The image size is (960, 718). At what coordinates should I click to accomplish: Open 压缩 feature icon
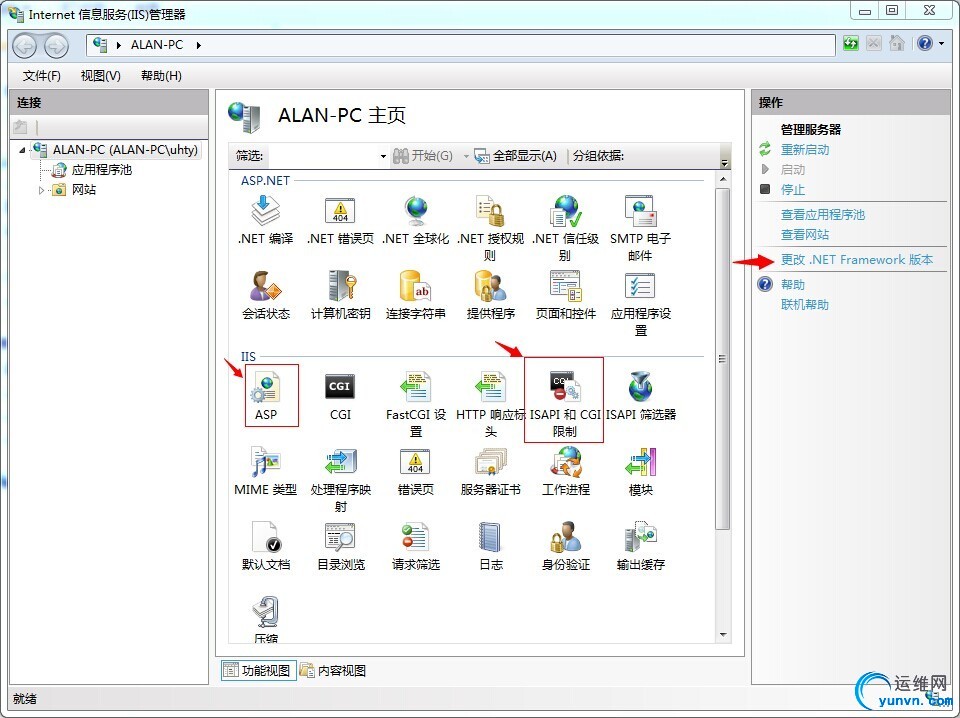coord(265,618)
